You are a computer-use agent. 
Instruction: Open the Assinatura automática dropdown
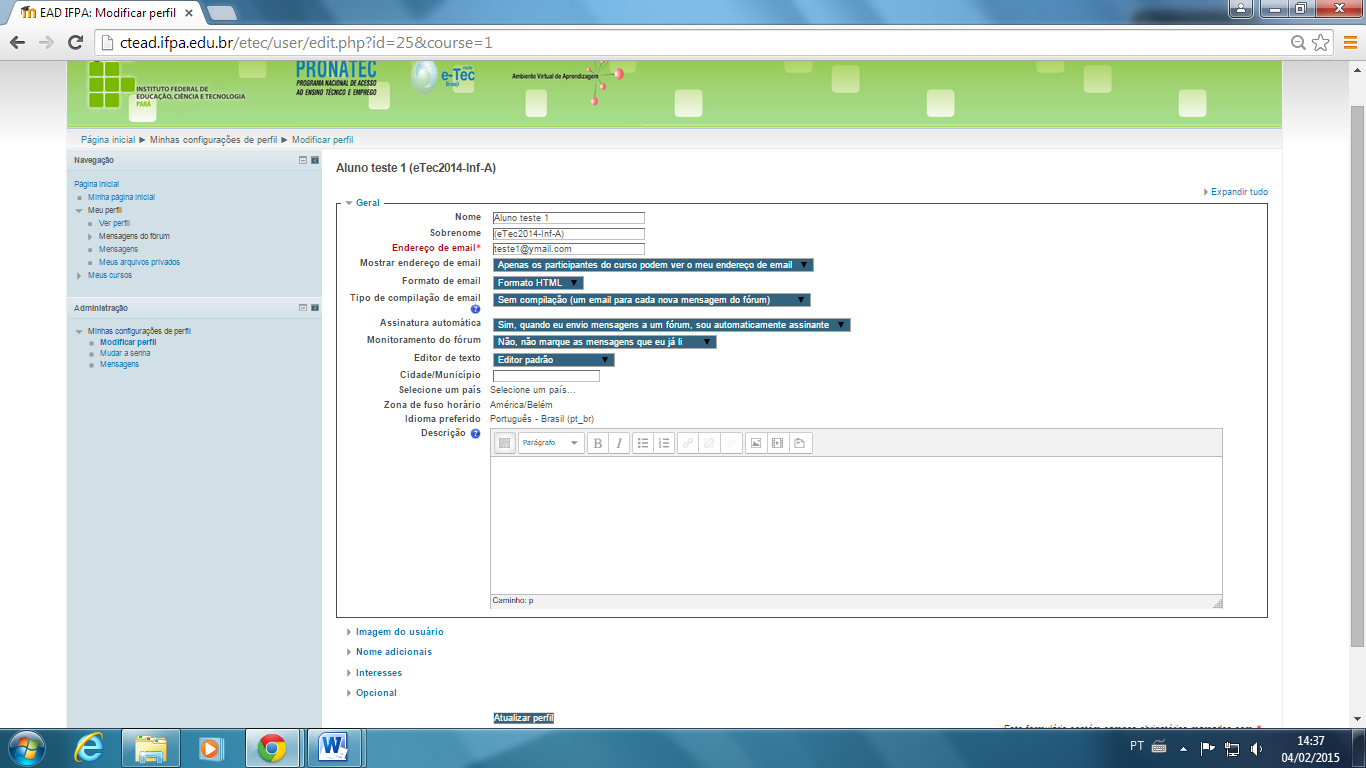pos(672,325)
